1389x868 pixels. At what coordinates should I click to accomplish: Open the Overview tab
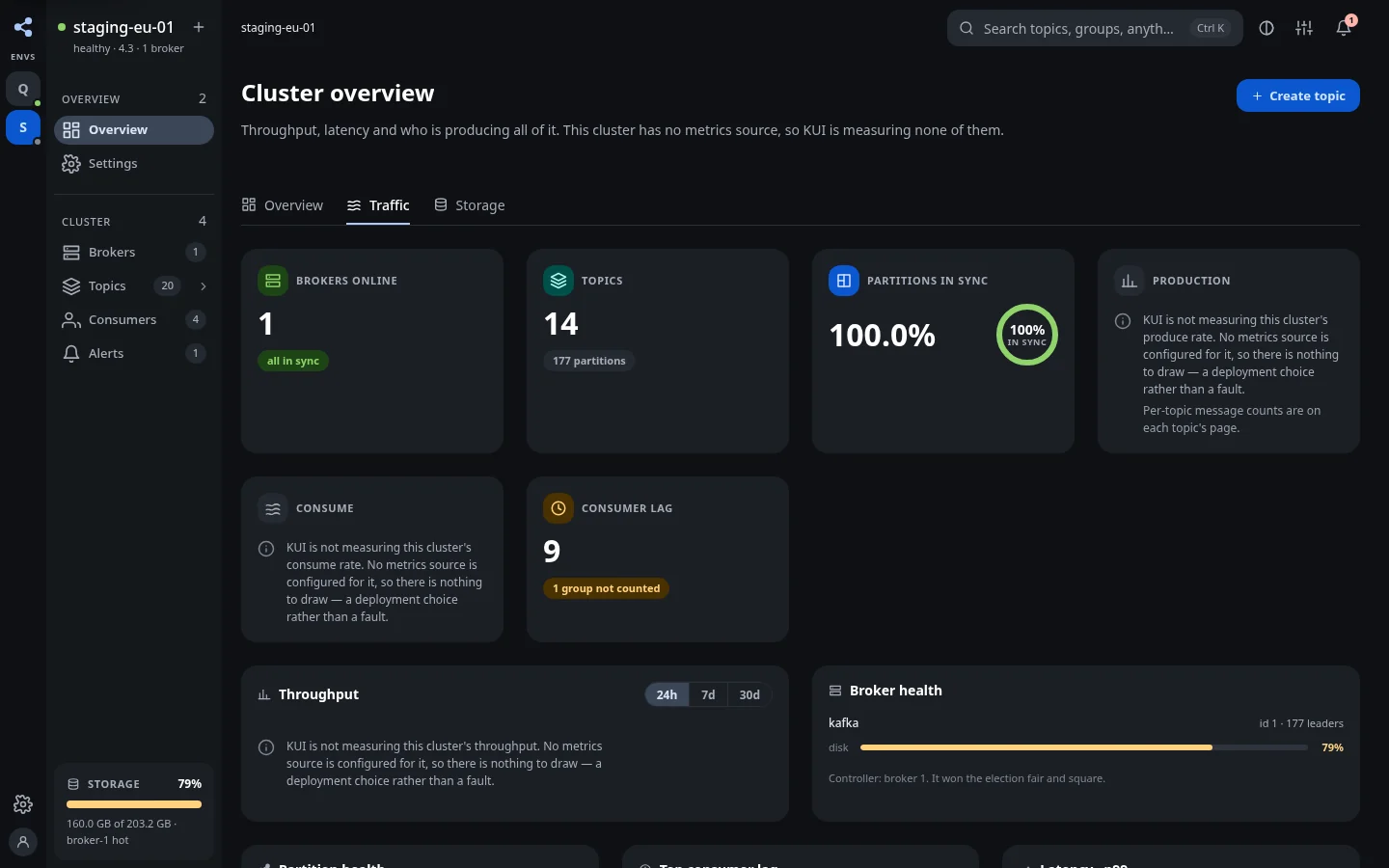(x=282, y=205)
